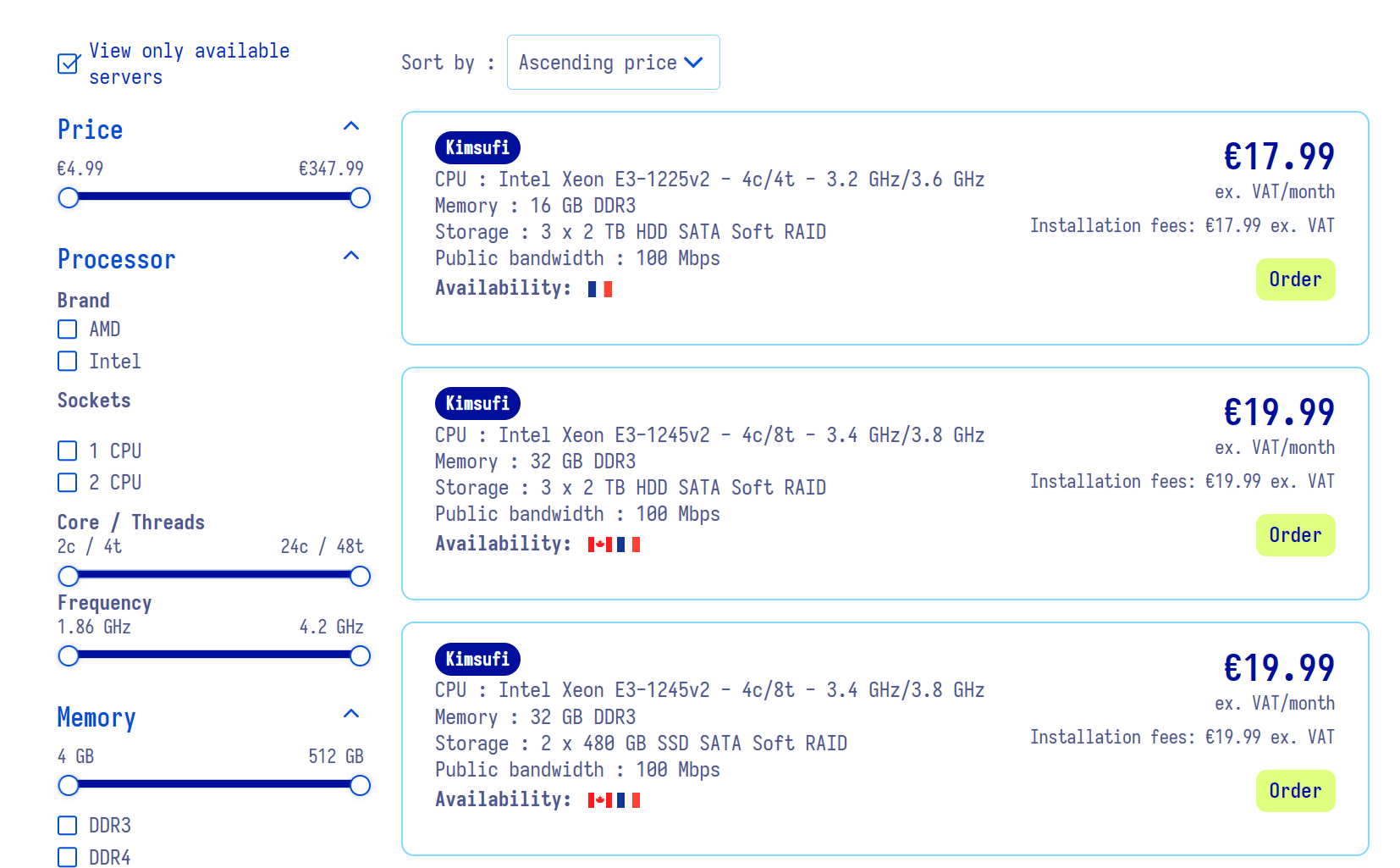Click the Kimsufi badge on the first server card
Image resolution: width=1400 pixels, height=868 pixels.
(477, 147)
